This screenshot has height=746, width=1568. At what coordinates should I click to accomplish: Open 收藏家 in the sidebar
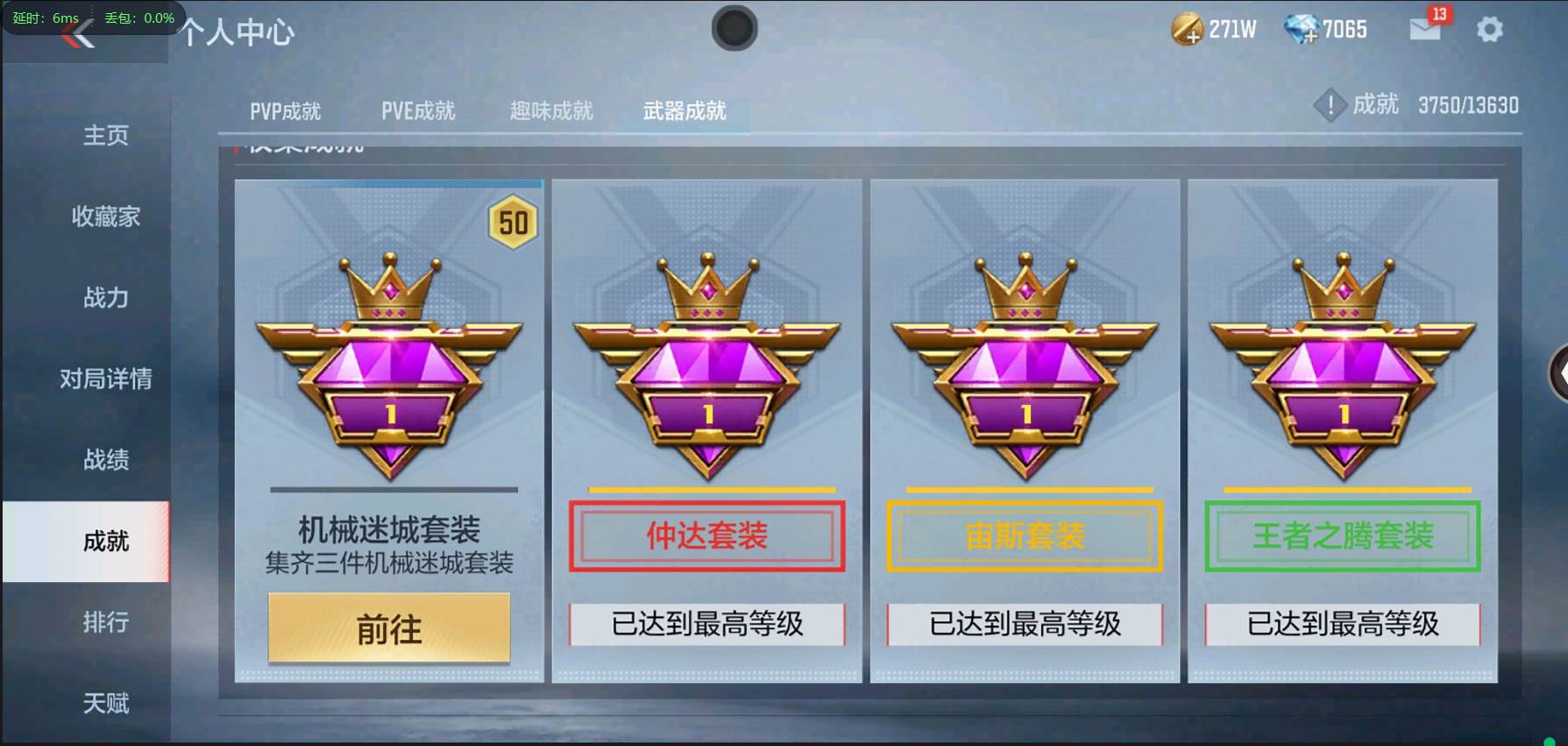tap(106, 217)
